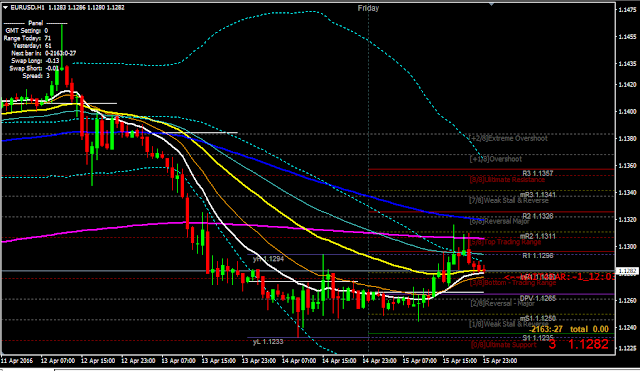
Task: Click the 'R2 1.1326' pivot label
Action: 538,216
